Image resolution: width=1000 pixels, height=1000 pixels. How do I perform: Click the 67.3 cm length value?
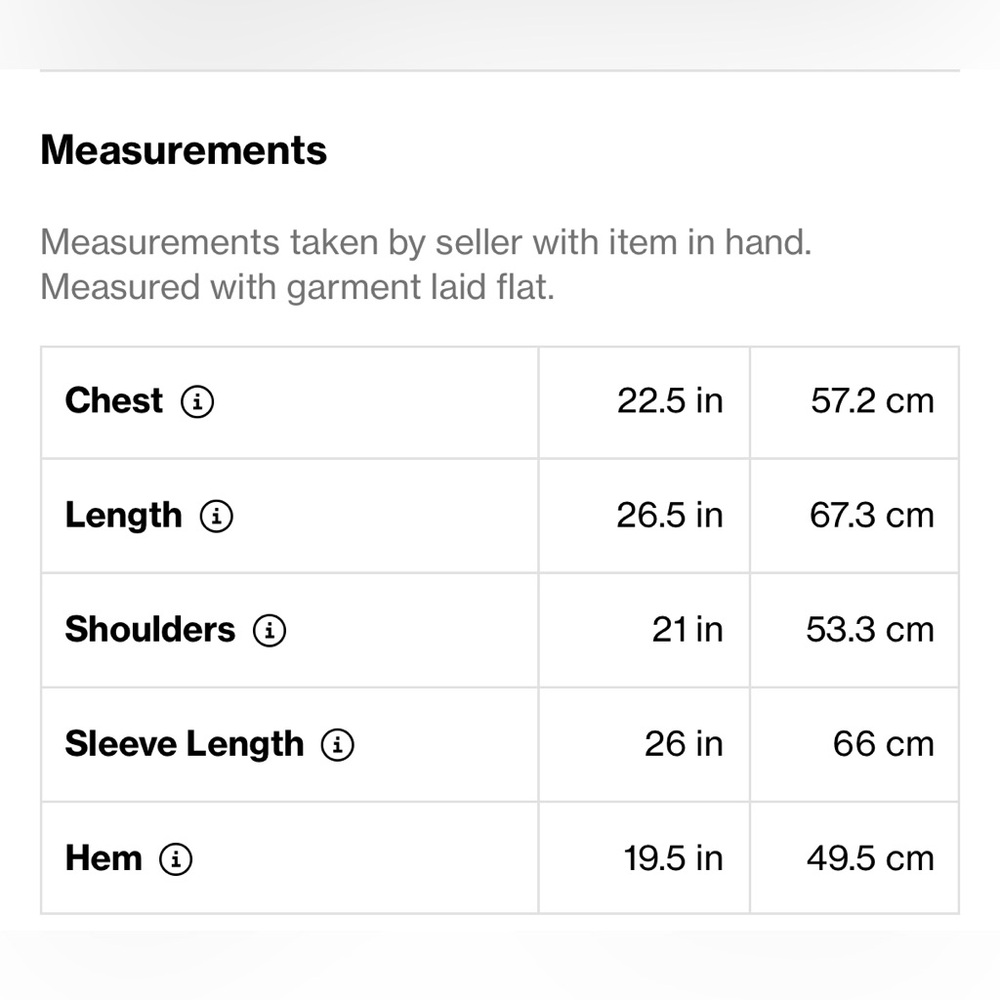pyautogui.click(x=872, y=515)
